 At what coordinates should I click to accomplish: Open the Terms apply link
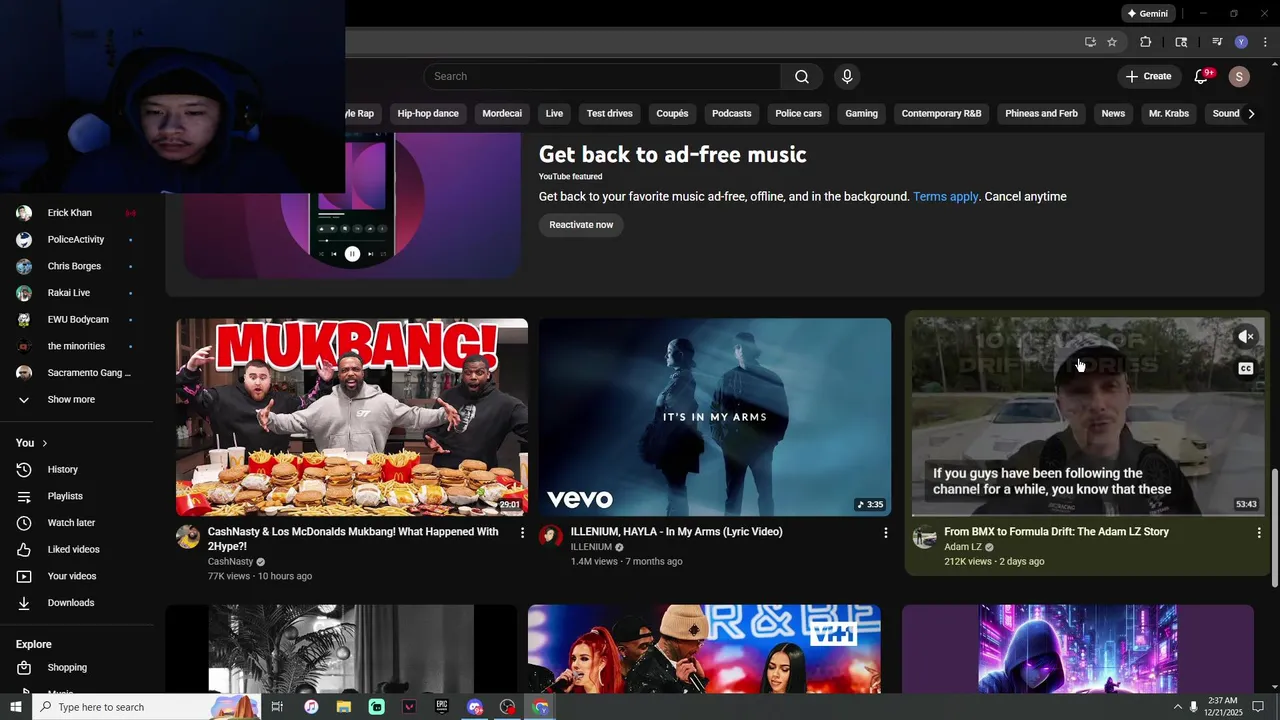[x=946, y=197]
